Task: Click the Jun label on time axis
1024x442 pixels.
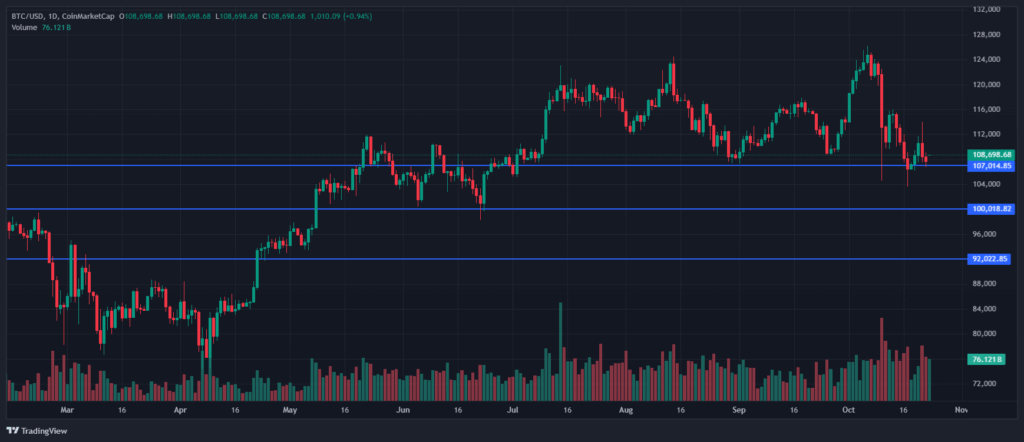Action: (x=404, y=410)
